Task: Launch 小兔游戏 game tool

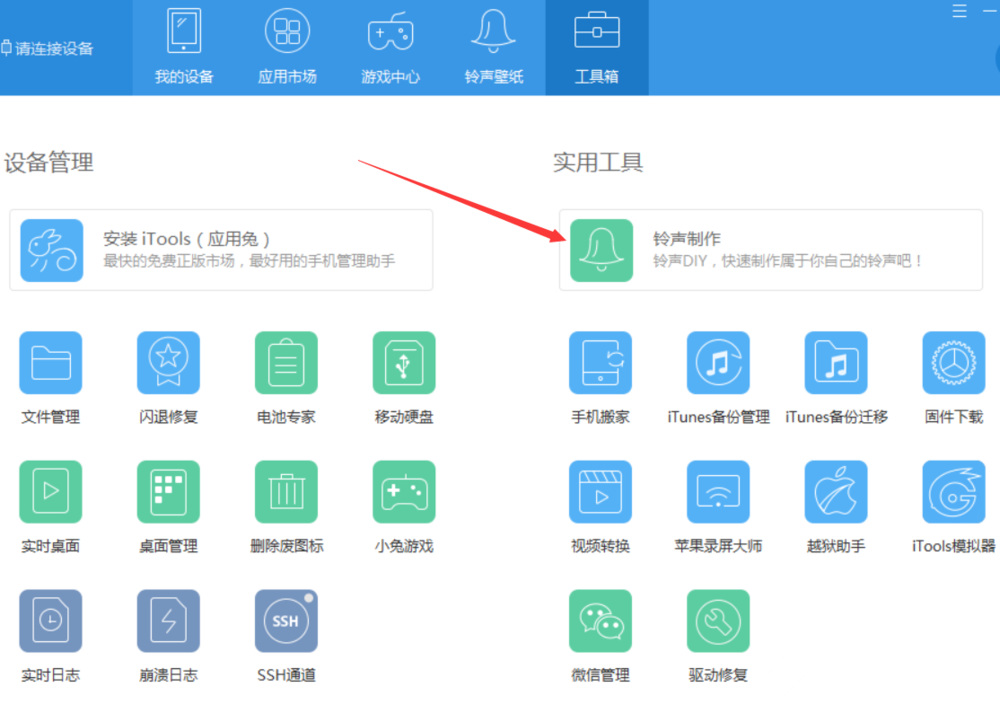Action: [403, 506]
